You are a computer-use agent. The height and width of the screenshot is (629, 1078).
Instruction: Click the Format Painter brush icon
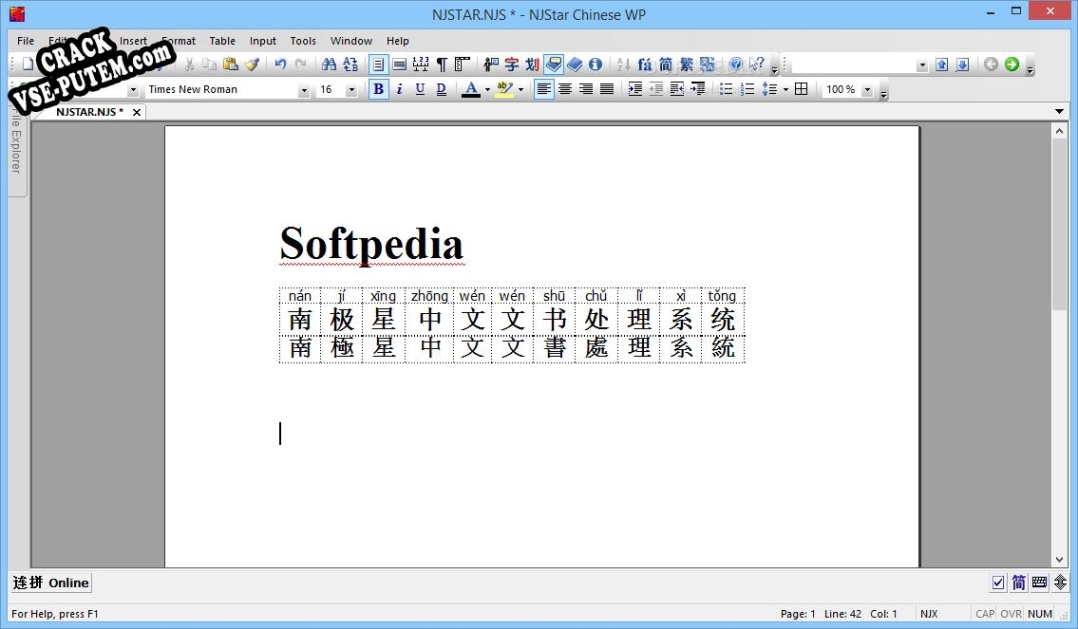tap(252, 64)
